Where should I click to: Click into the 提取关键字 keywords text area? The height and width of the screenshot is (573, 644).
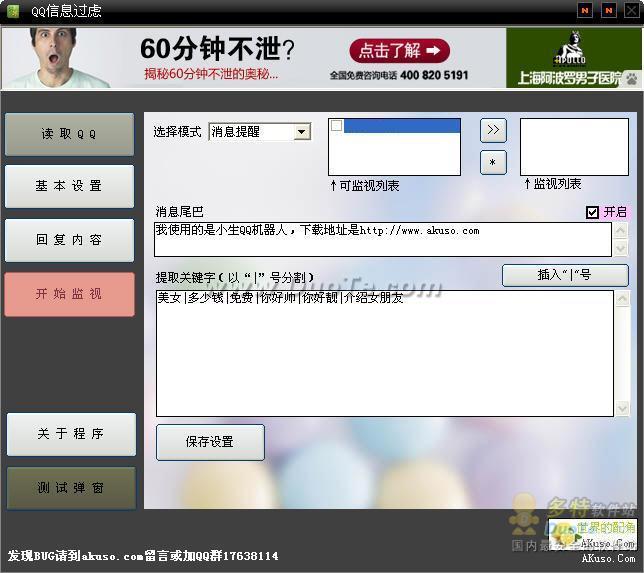pos(384,353)
